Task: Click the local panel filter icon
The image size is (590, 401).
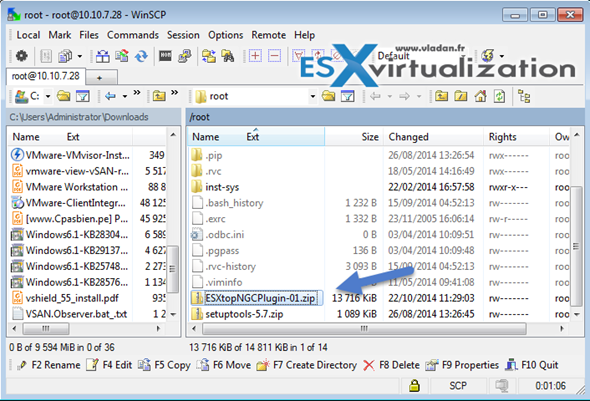Action: [83, 96]
